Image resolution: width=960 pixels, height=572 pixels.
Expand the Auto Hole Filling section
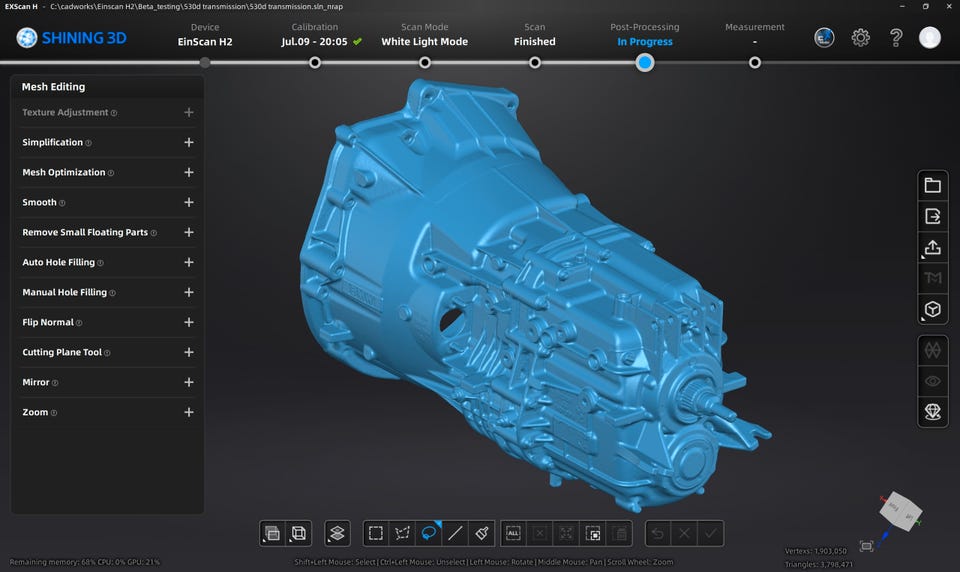click(189, 262)
